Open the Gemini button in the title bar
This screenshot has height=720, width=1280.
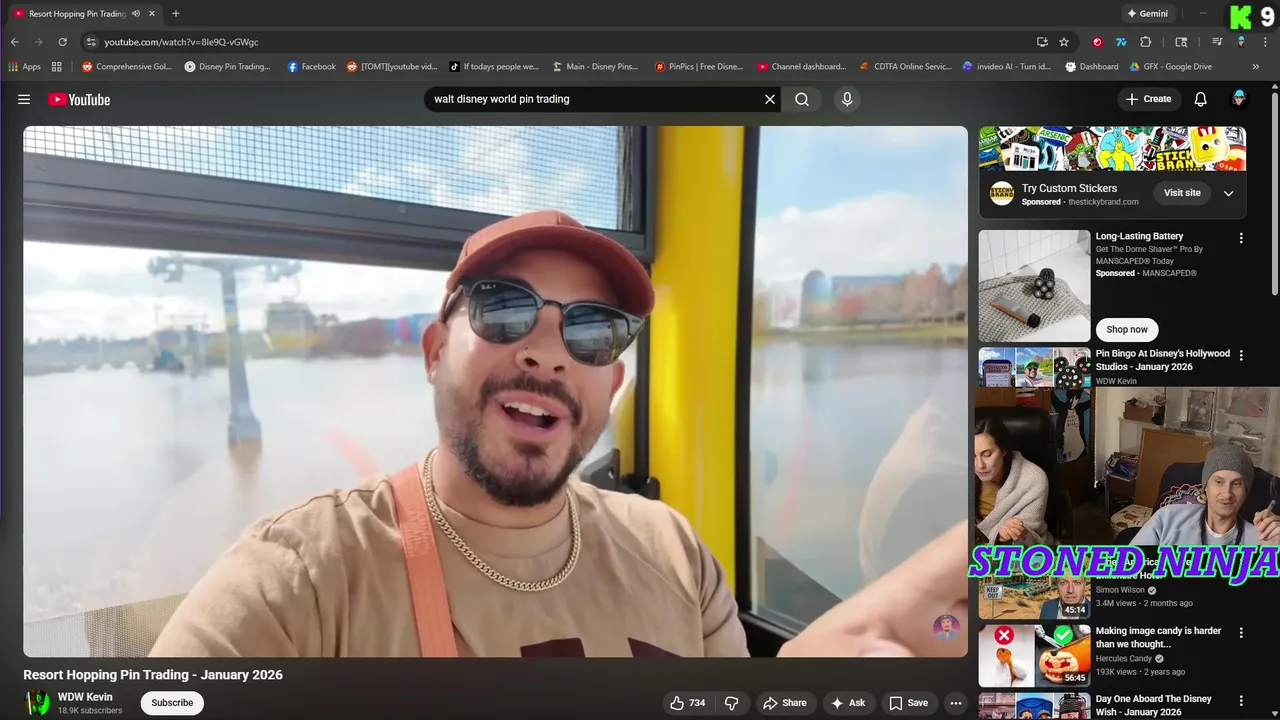tap(1147, 14)
